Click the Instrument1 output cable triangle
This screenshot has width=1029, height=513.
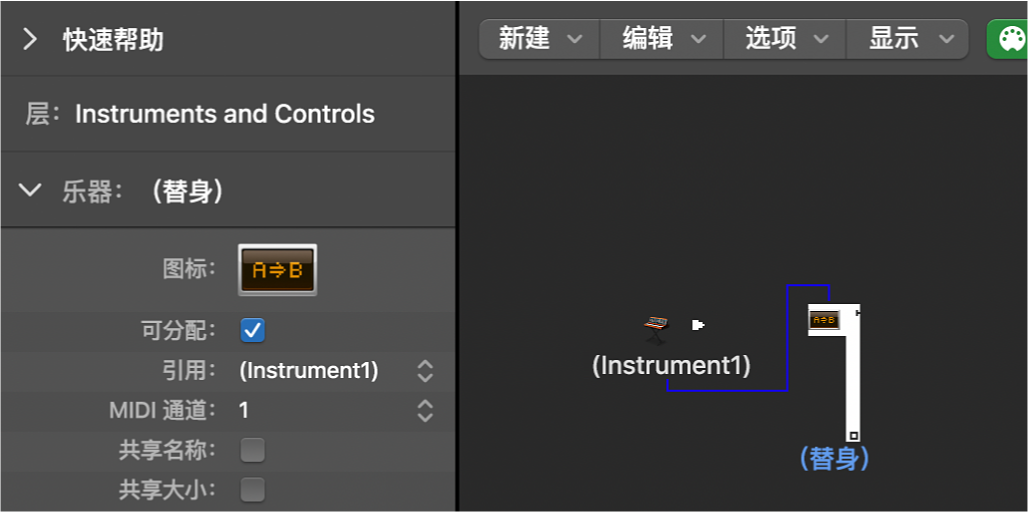[699, 324]
